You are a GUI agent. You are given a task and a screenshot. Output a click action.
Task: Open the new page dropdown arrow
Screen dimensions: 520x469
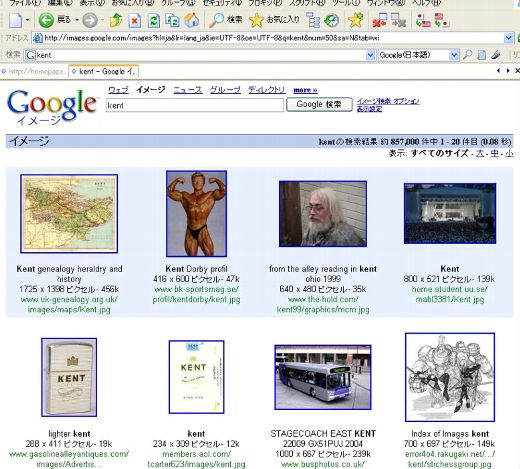[x=27, y=20]
